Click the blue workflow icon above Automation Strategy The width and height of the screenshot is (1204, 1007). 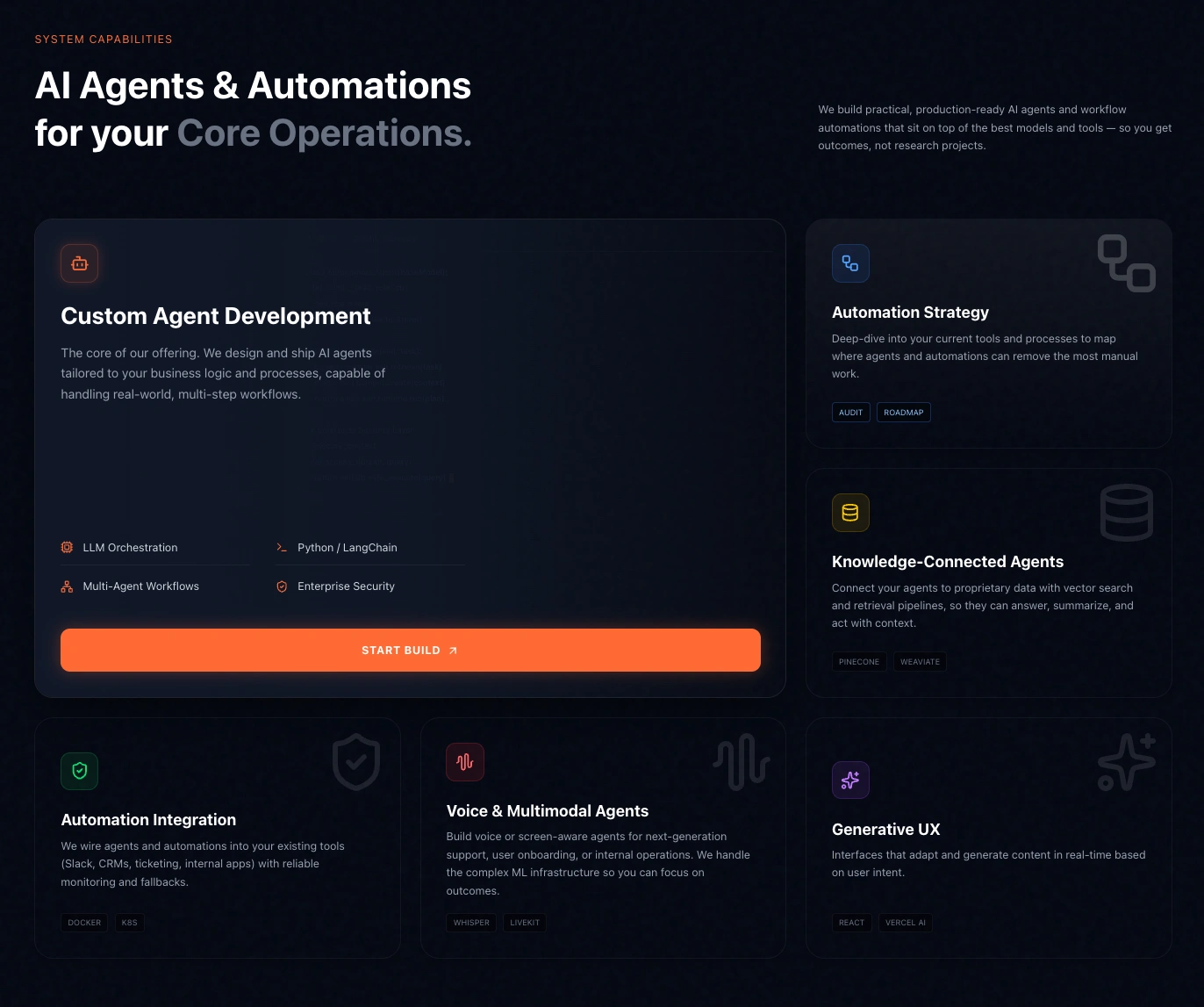pyautogui.click(x=850, y=263)
